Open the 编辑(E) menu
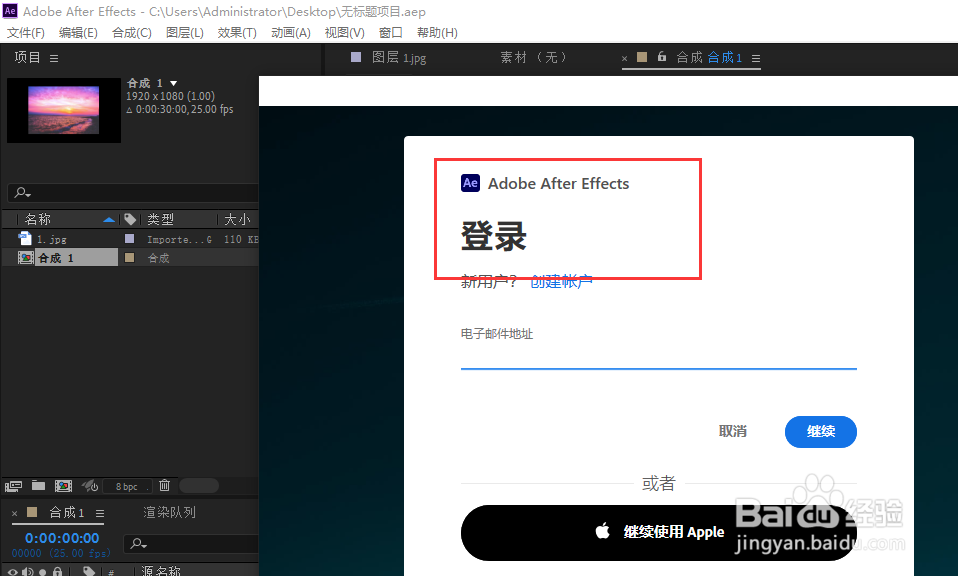The height and width of the screenshot is (576, 958). coord(78,32)
